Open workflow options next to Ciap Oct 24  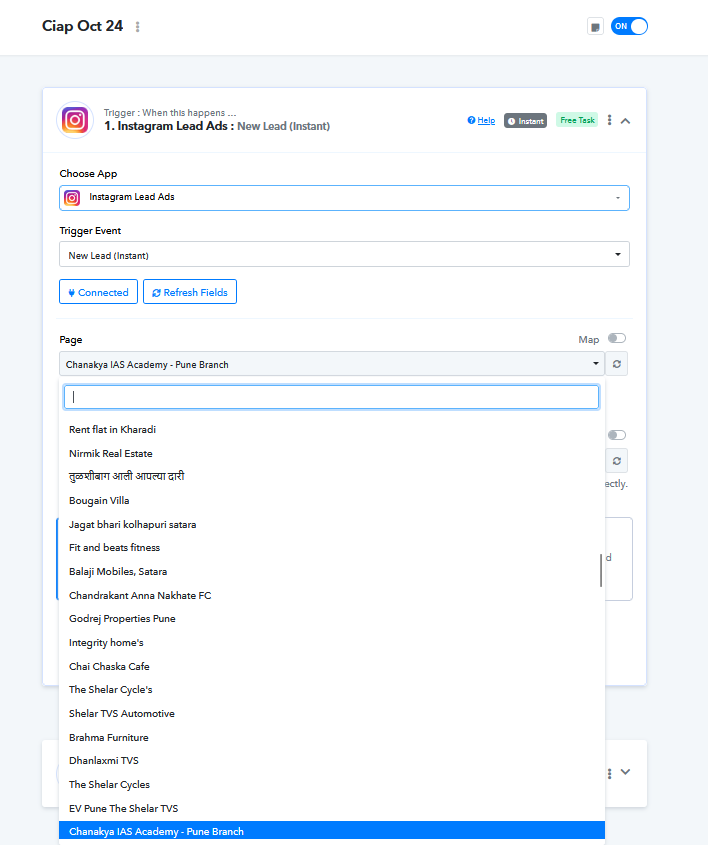(x=137, y=26)
